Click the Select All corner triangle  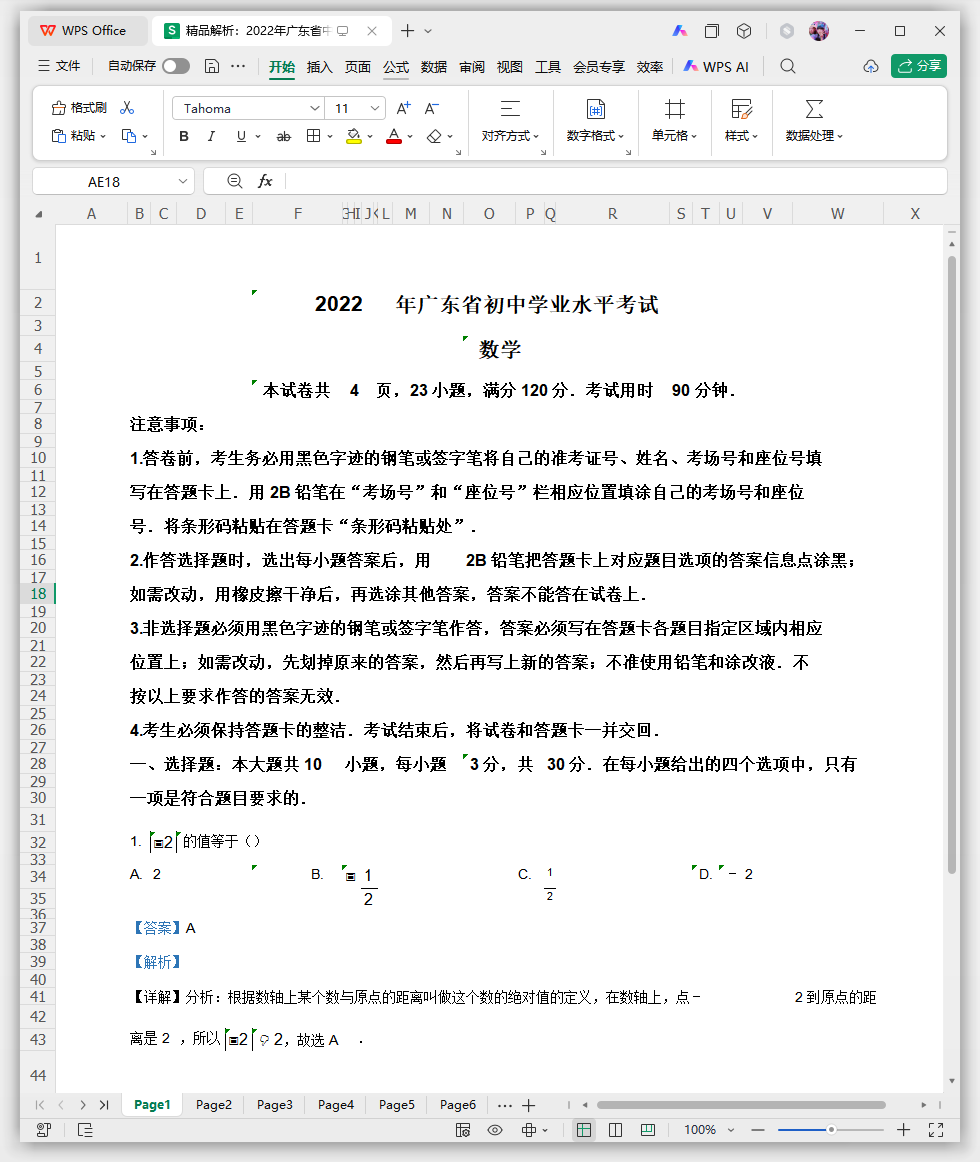pos(39,214)
